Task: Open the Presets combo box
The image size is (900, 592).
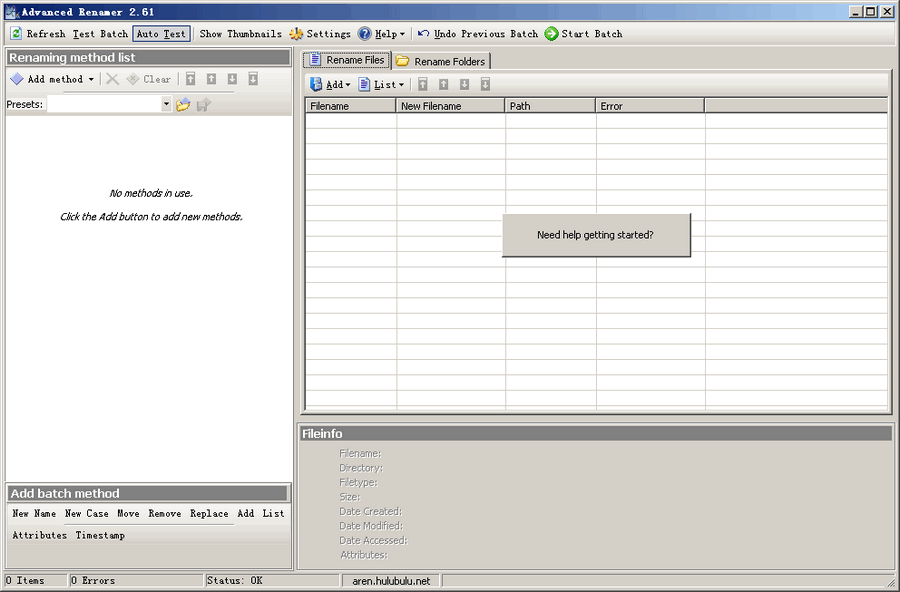Action: coord(166,105)
